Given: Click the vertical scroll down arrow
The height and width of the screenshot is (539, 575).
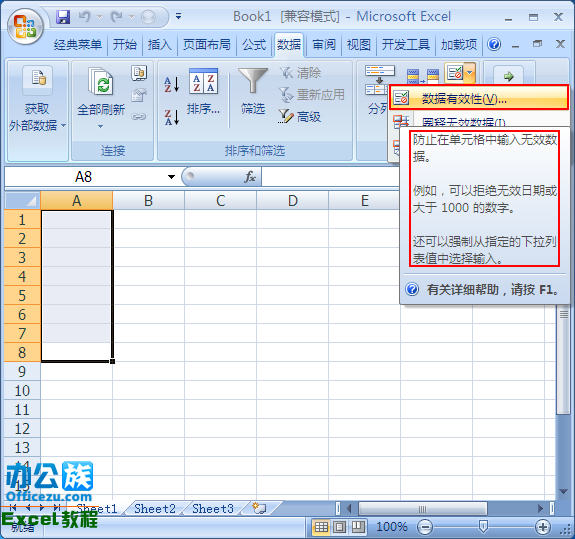Looking at the screenshot, I should coord(563,491).
